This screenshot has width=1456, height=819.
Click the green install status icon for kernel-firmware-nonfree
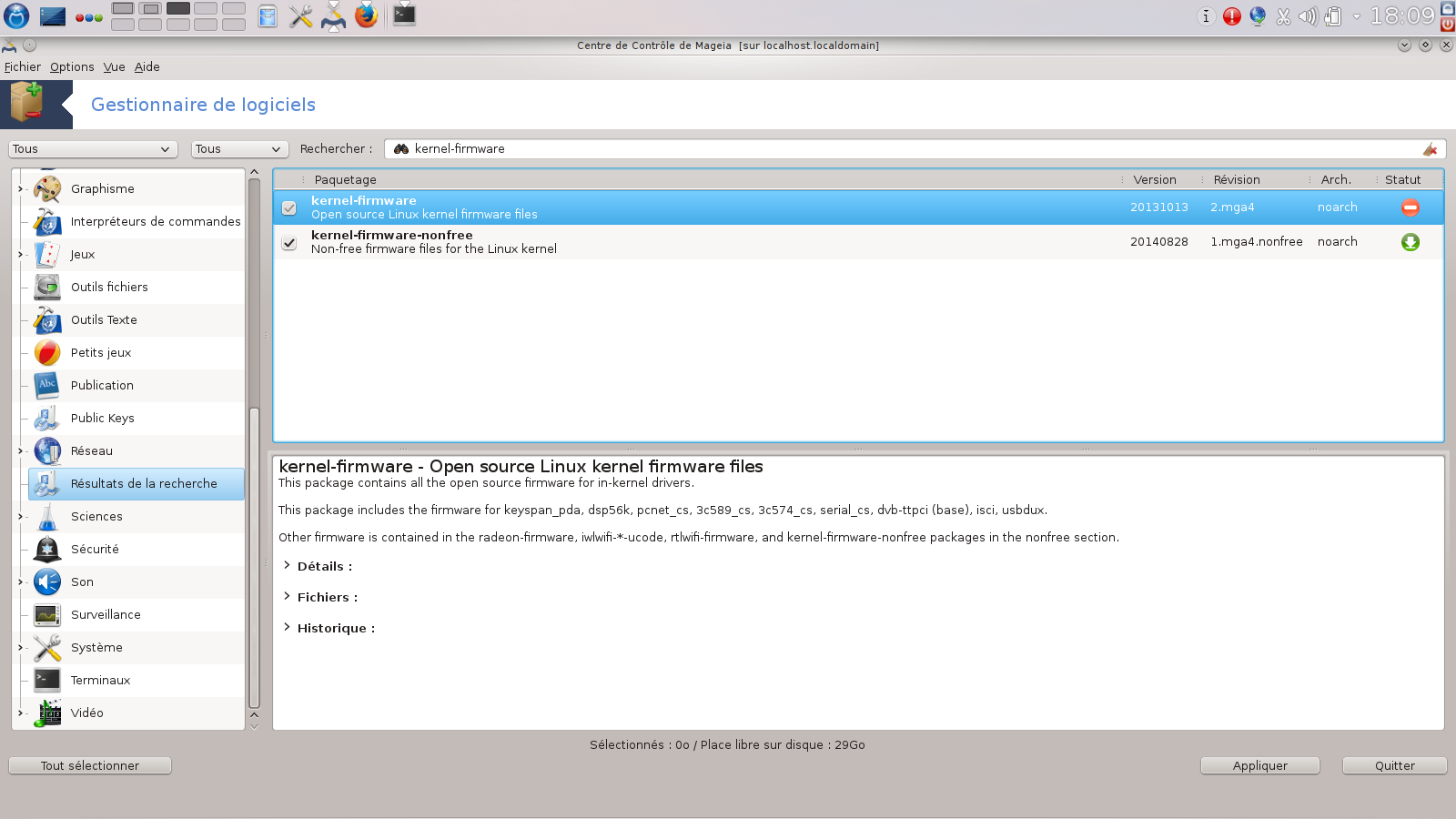(x=1410, y=242)
